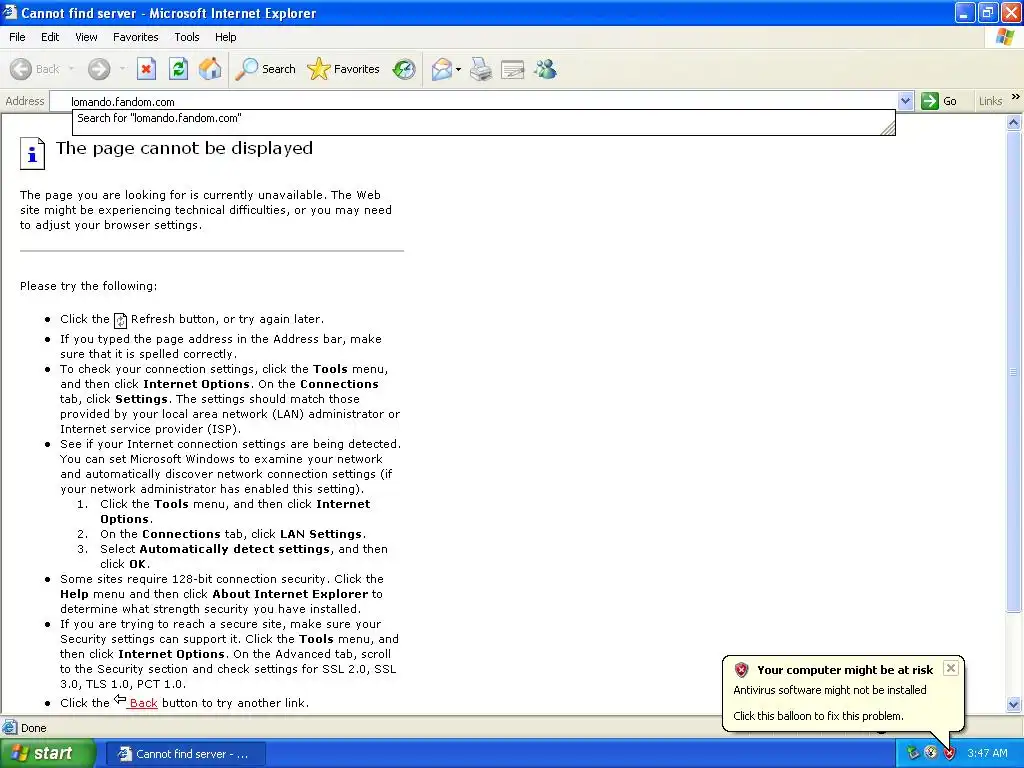Select the 'Search for lomando.fandom.com' suggestion
This screenshot has height=768, width=1024.
483,118
